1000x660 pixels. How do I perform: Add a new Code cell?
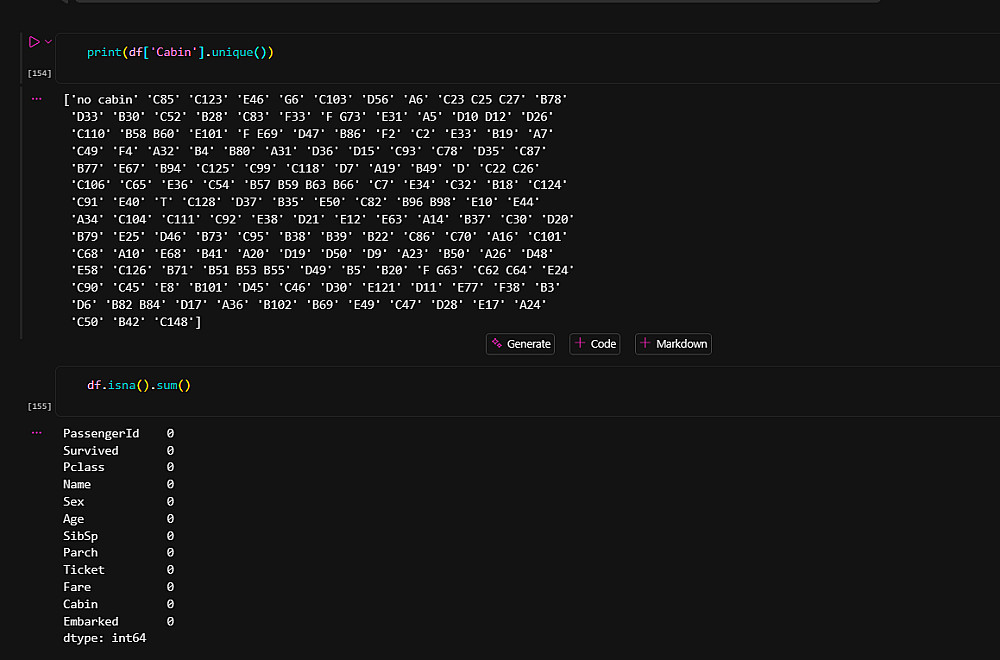[595, 344]
